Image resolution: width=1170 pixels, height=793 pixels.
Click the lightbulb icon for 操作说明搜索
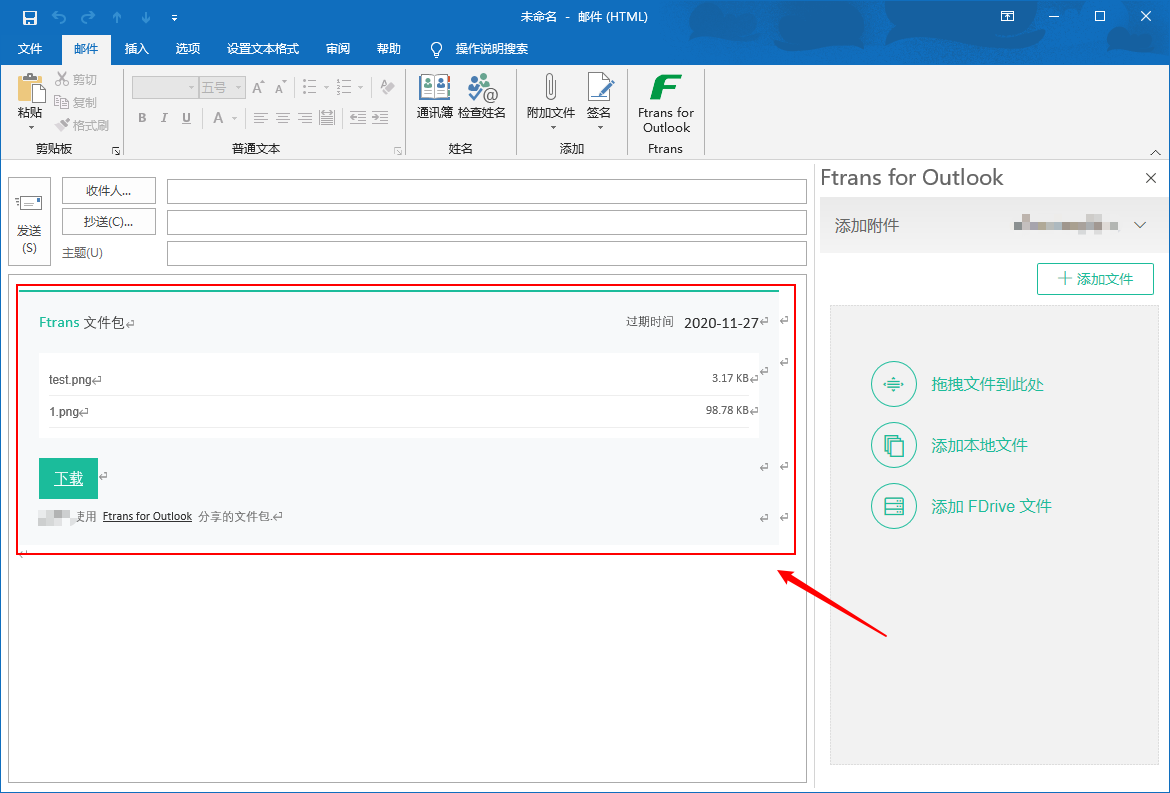[x=437, y=49]
